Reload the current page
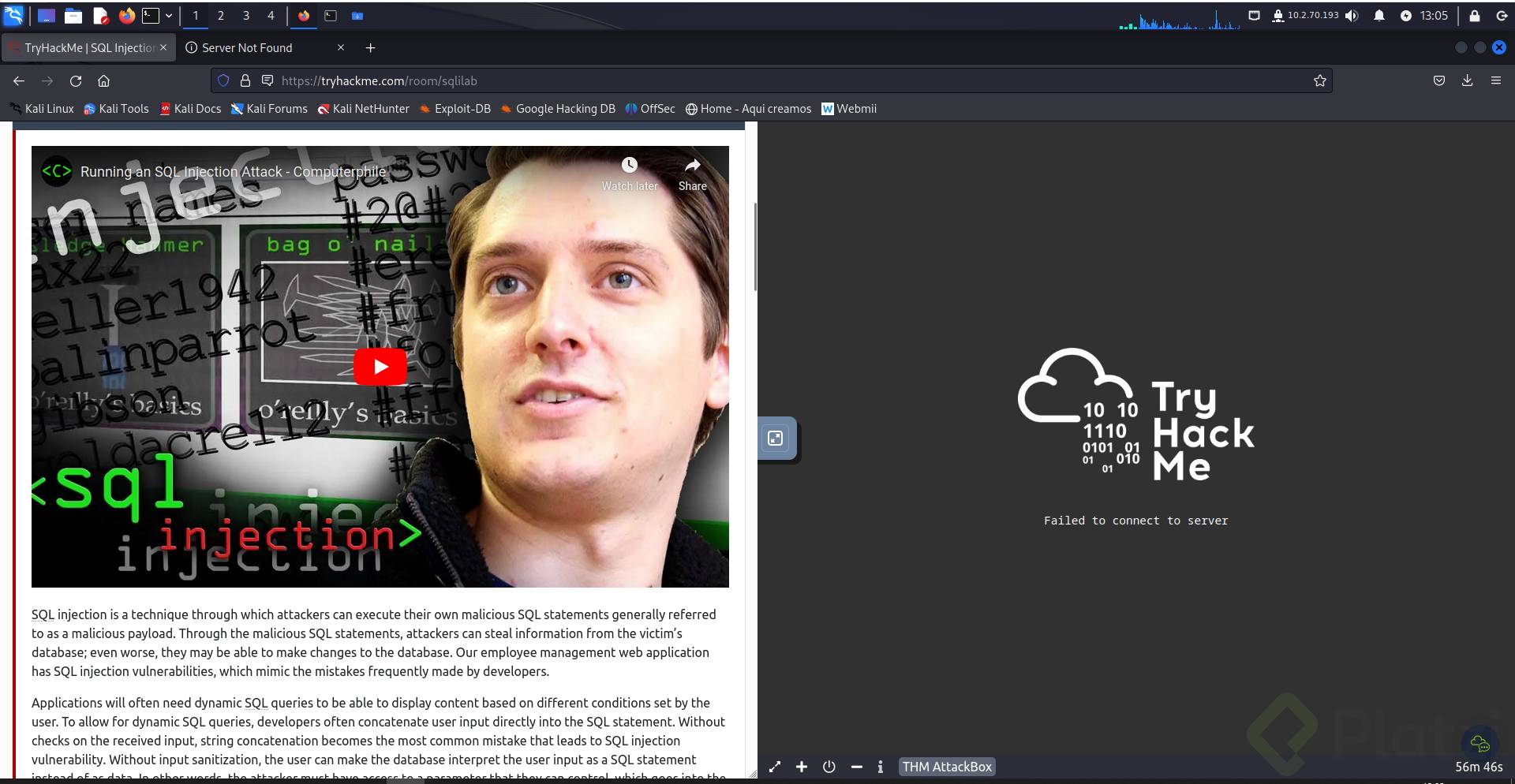The width and height of the screenshot is (1515, 784). tap(76, 80)
